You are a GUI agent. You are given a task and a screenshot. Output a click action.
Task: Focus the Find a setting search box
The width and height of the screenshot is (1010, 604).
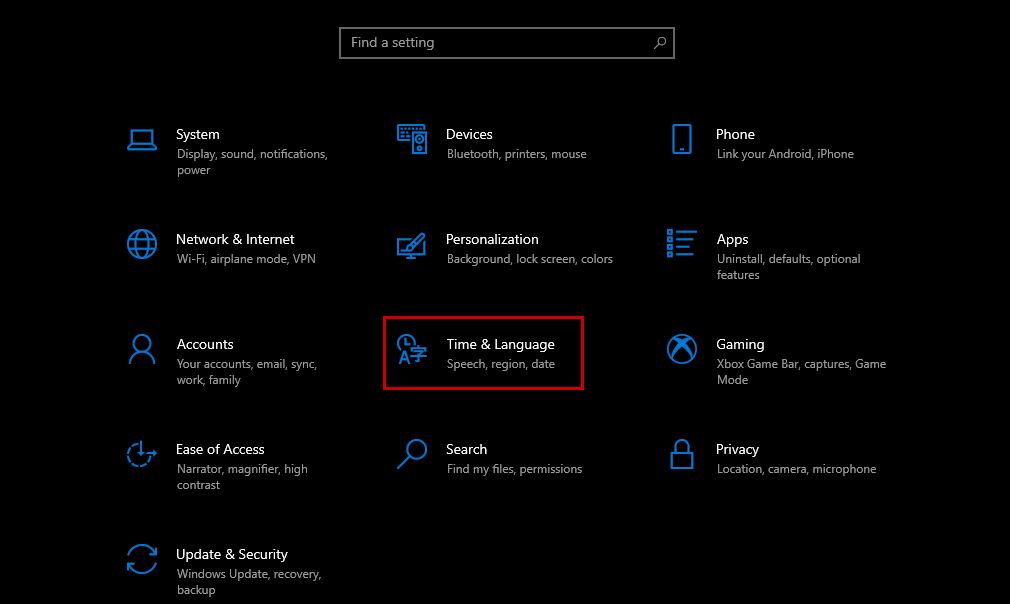pos(495,43)
